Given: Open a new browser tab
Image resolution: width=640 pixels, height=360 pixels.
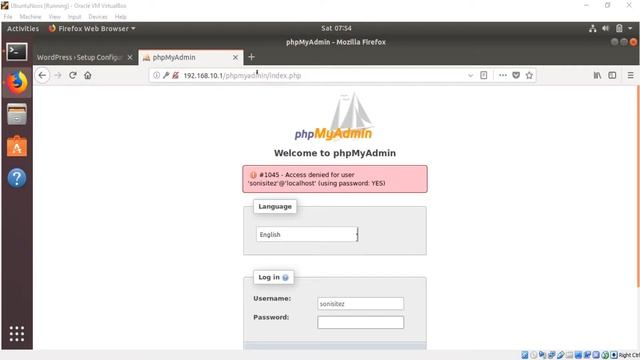Looking at the screenshot, I should (x=251, y=57).
